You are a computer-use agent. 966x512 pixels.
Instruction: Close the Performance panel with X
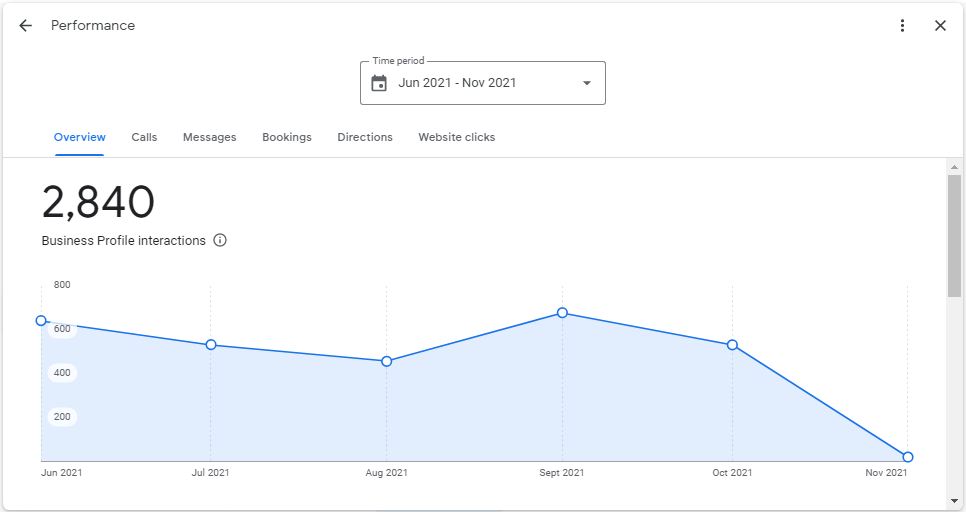tap(940, 26)
